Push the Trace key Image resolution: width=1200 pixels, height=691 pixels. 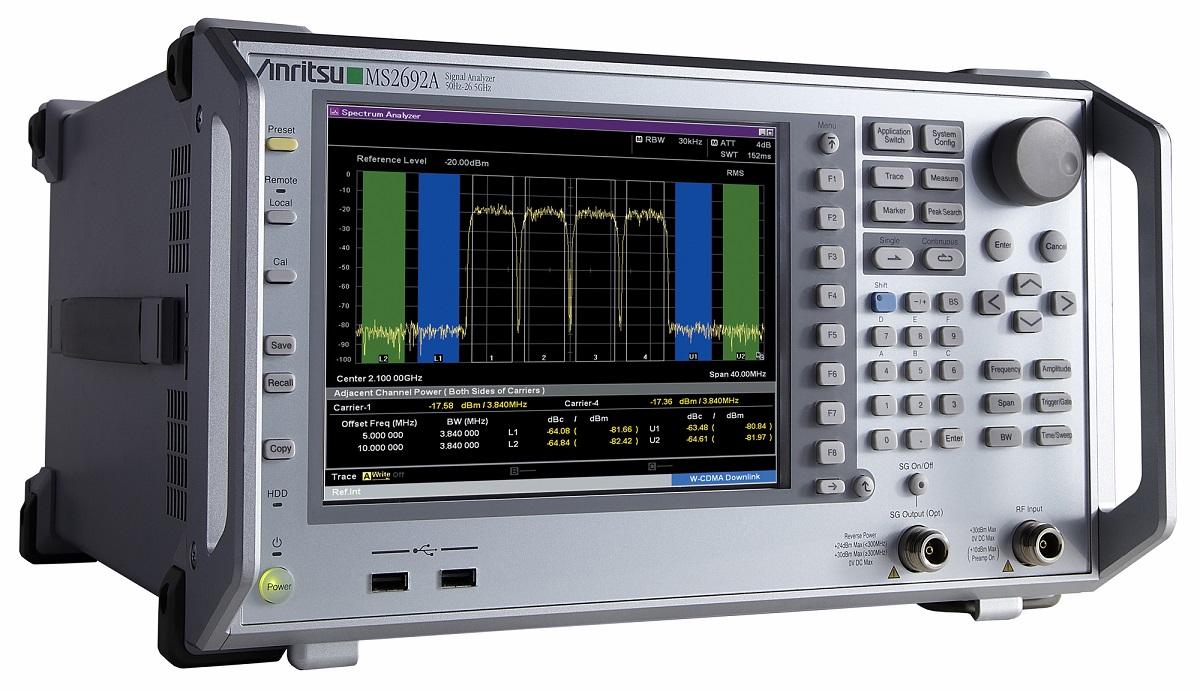tap(893, 177)
